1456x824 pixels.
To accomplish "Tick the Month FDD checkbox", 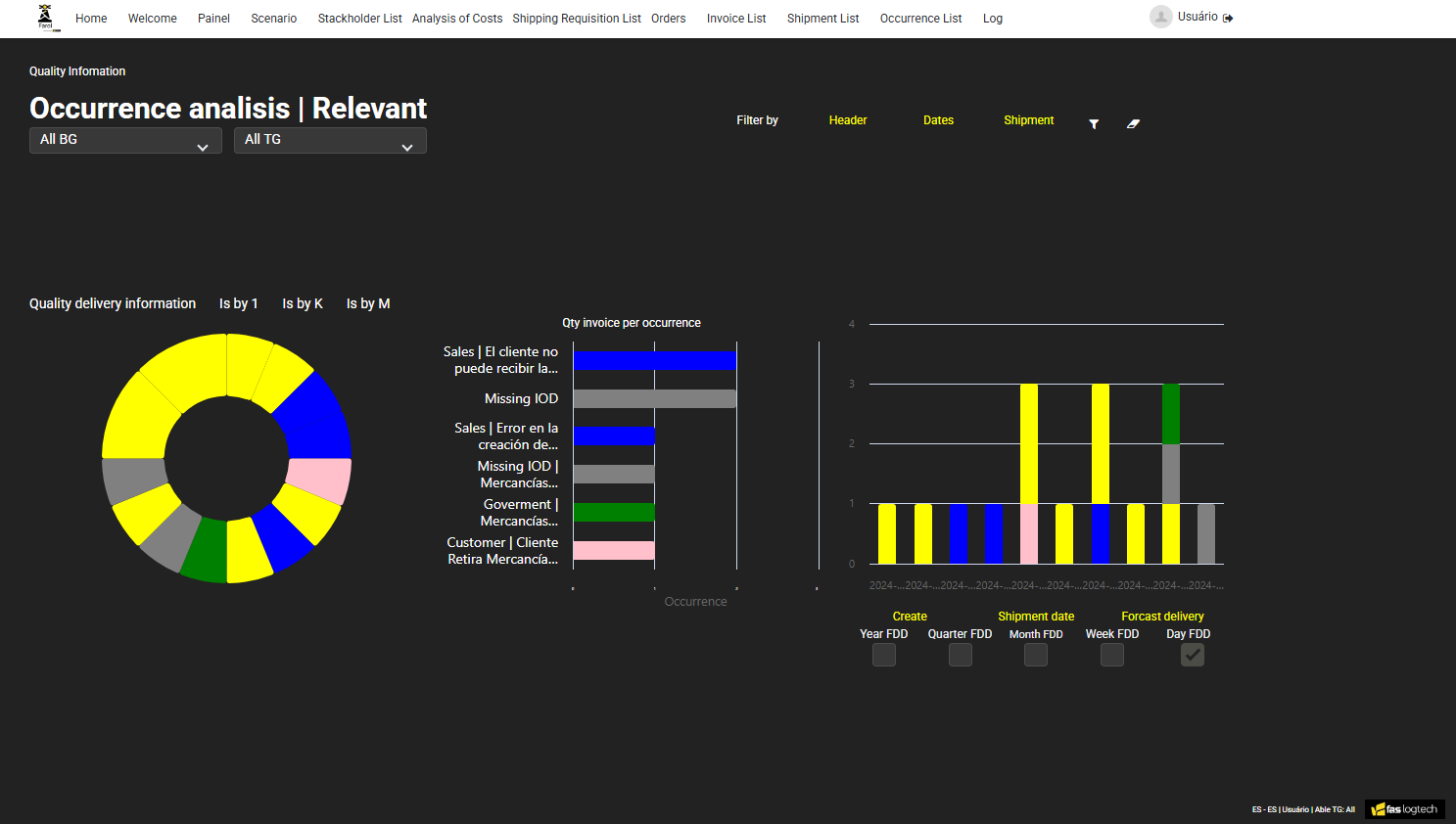I will pos(1036,656).
